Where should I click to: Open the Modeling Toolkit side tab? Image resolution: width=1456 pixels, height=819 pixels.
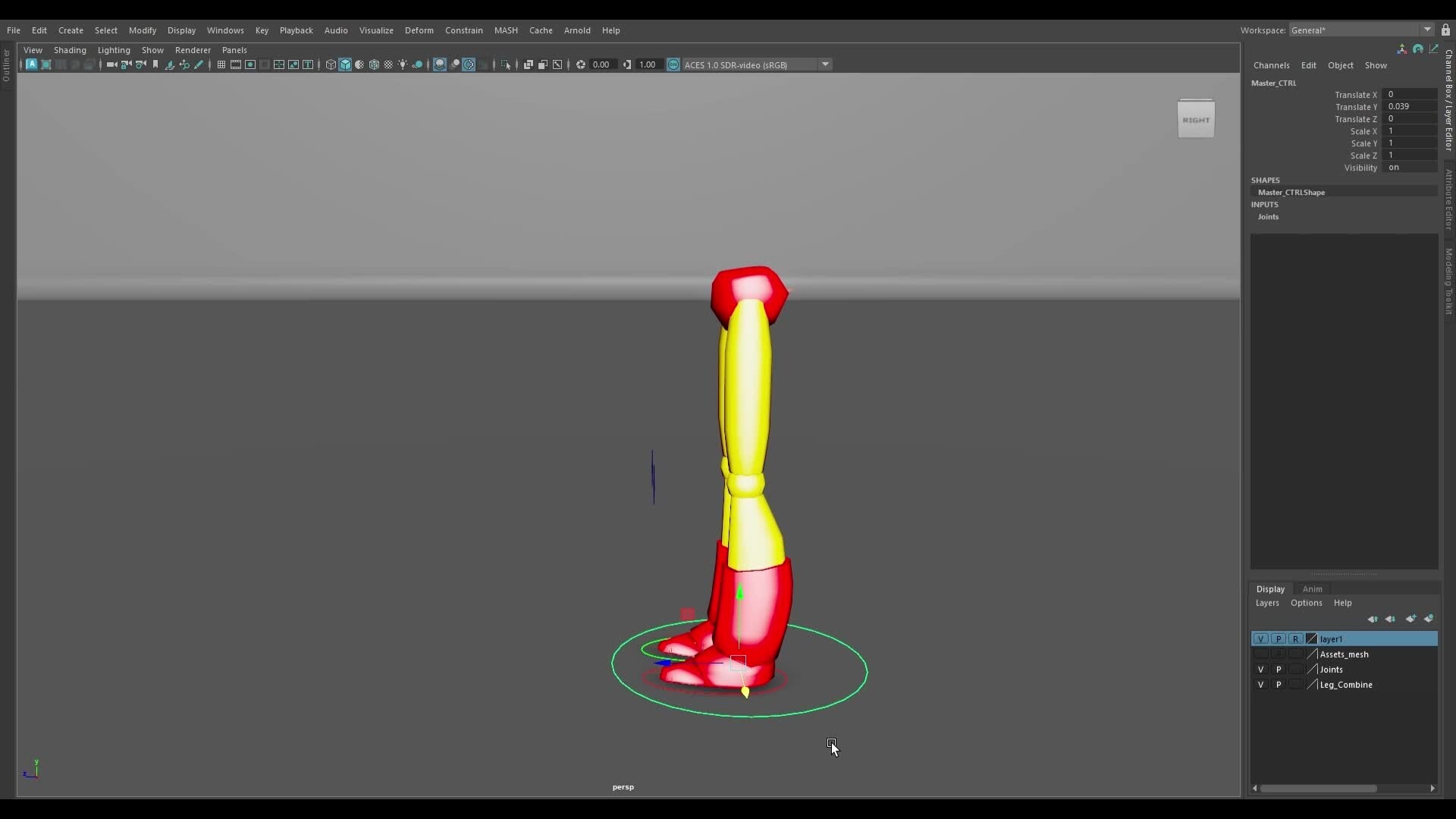pos(1447,281)
